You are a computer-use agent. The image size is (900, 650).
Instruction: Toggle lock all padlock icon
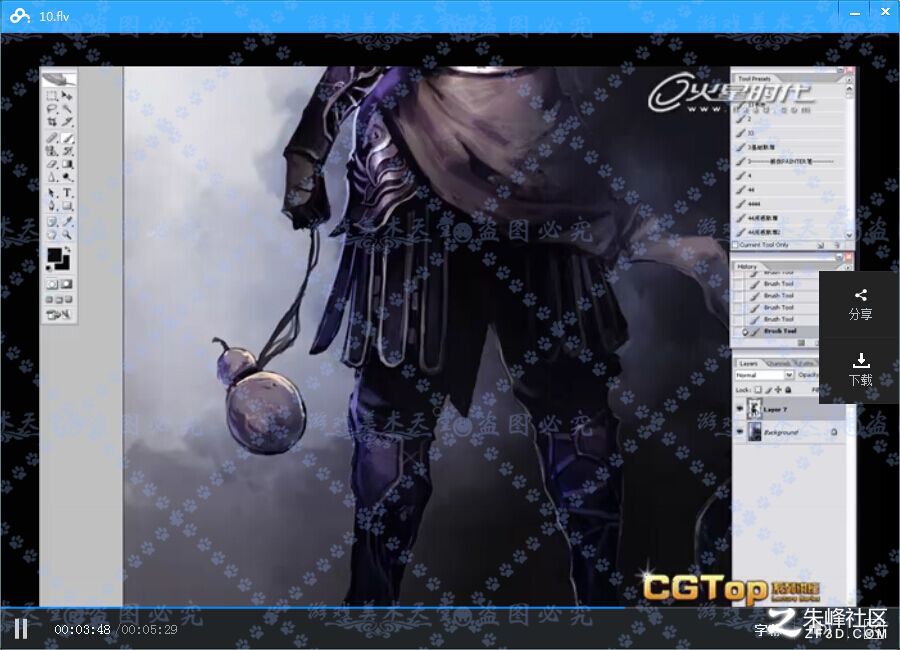click(788, 390)
